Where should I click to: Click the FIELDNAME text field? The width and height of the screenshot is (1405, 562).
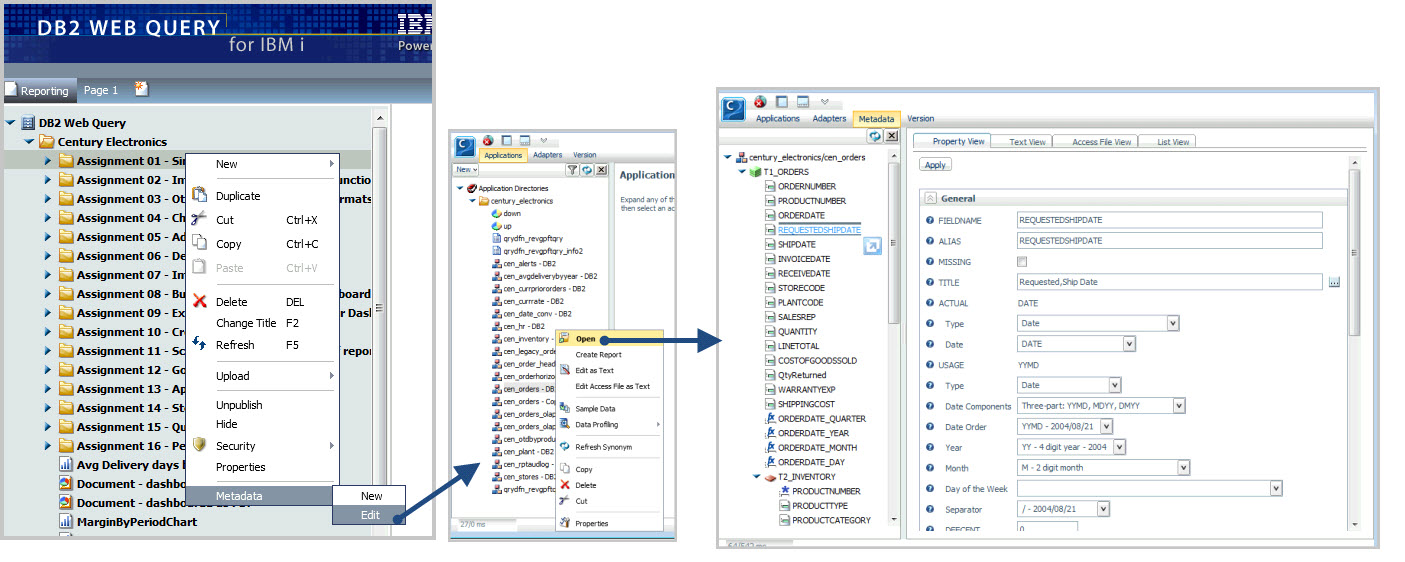tap(1169, 220)
